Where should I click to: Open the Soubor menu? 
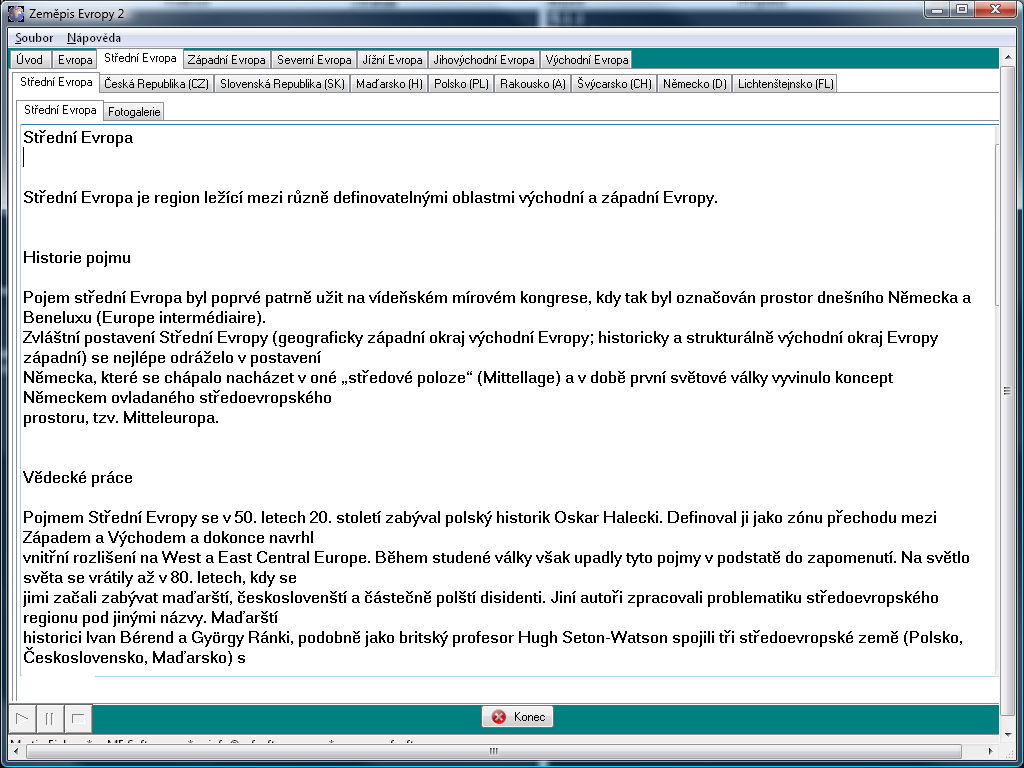tap(34, 38)
